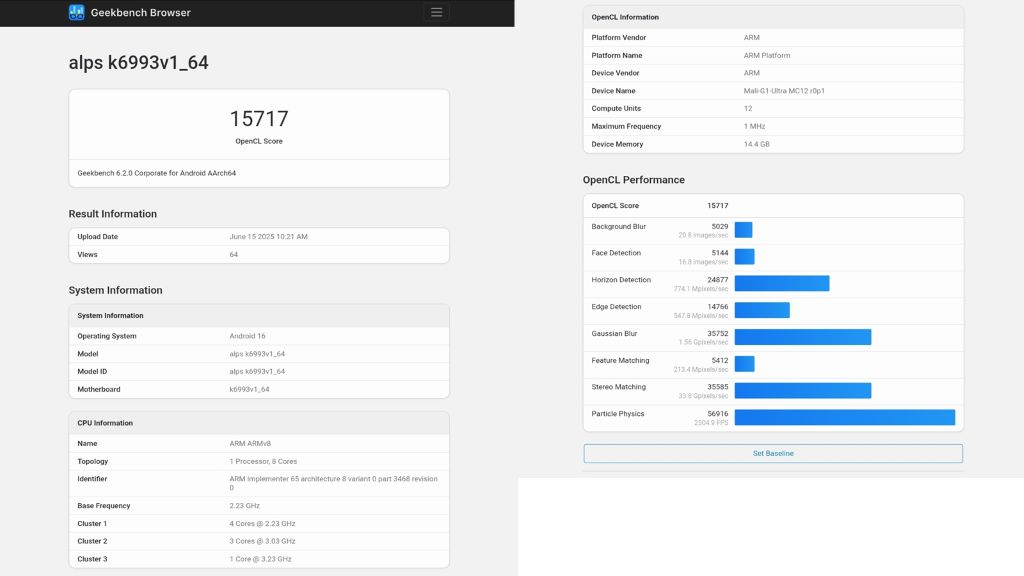1024x576 pixels.
Task: Click the Gaussian Blur score bar
Action: 803,337
